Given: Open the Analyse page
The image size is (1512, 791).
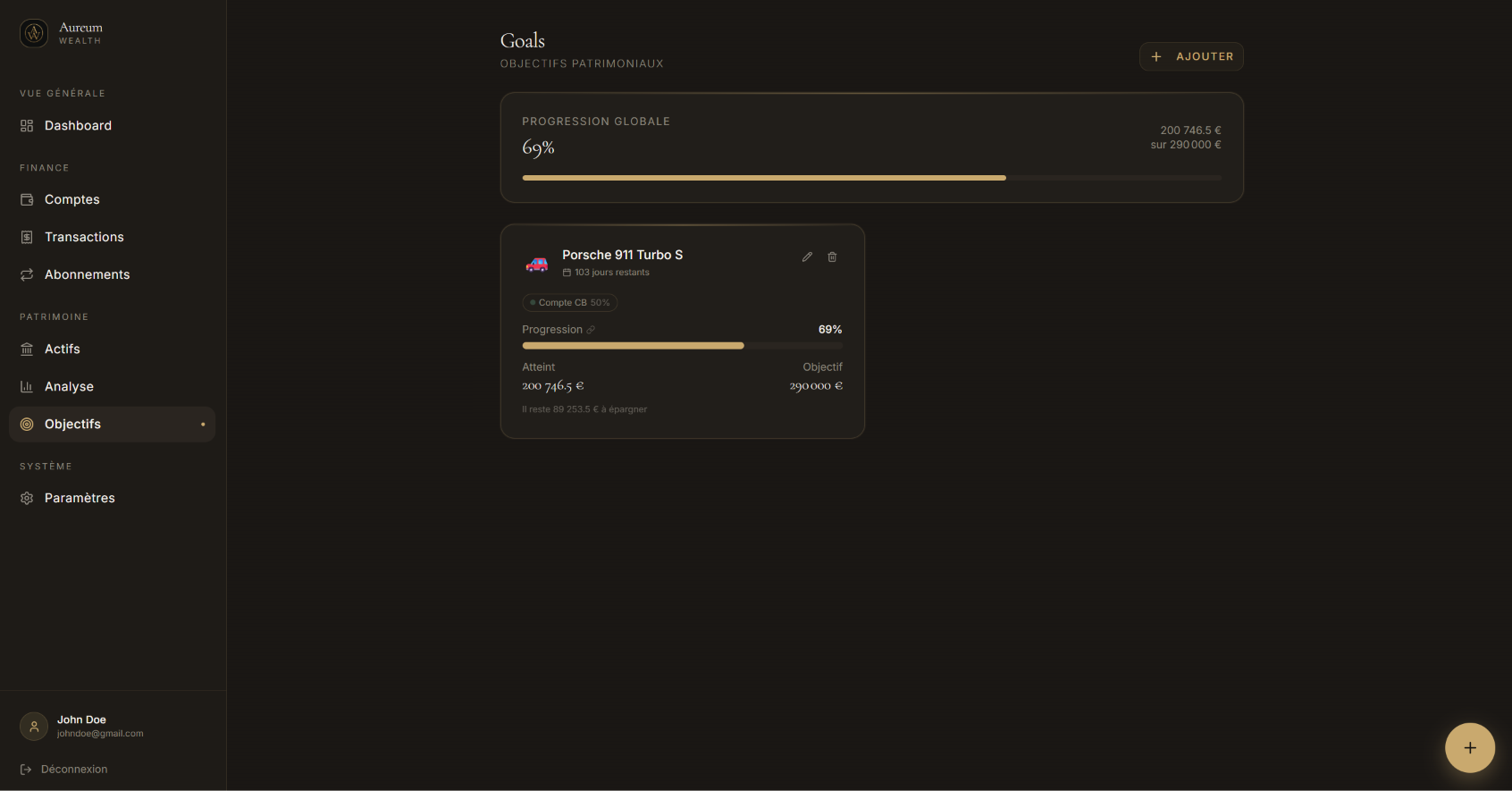Looking at the screenshot, I should 113,386.
